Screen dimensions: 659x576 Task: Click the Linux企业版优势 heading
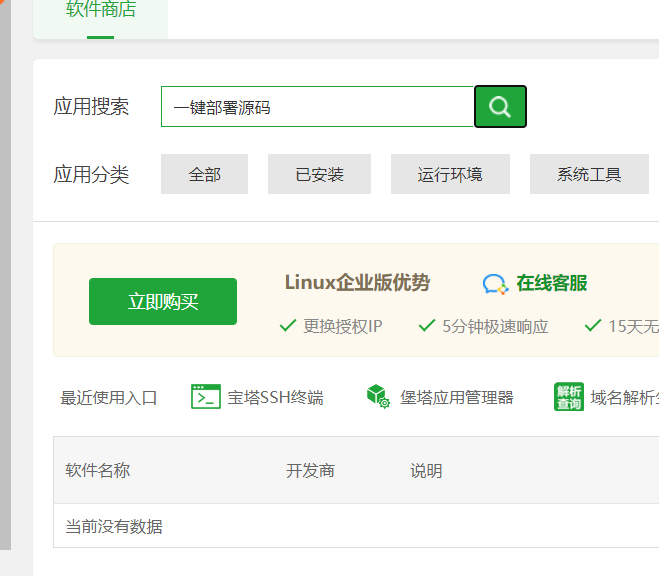(x=357, y=282)
